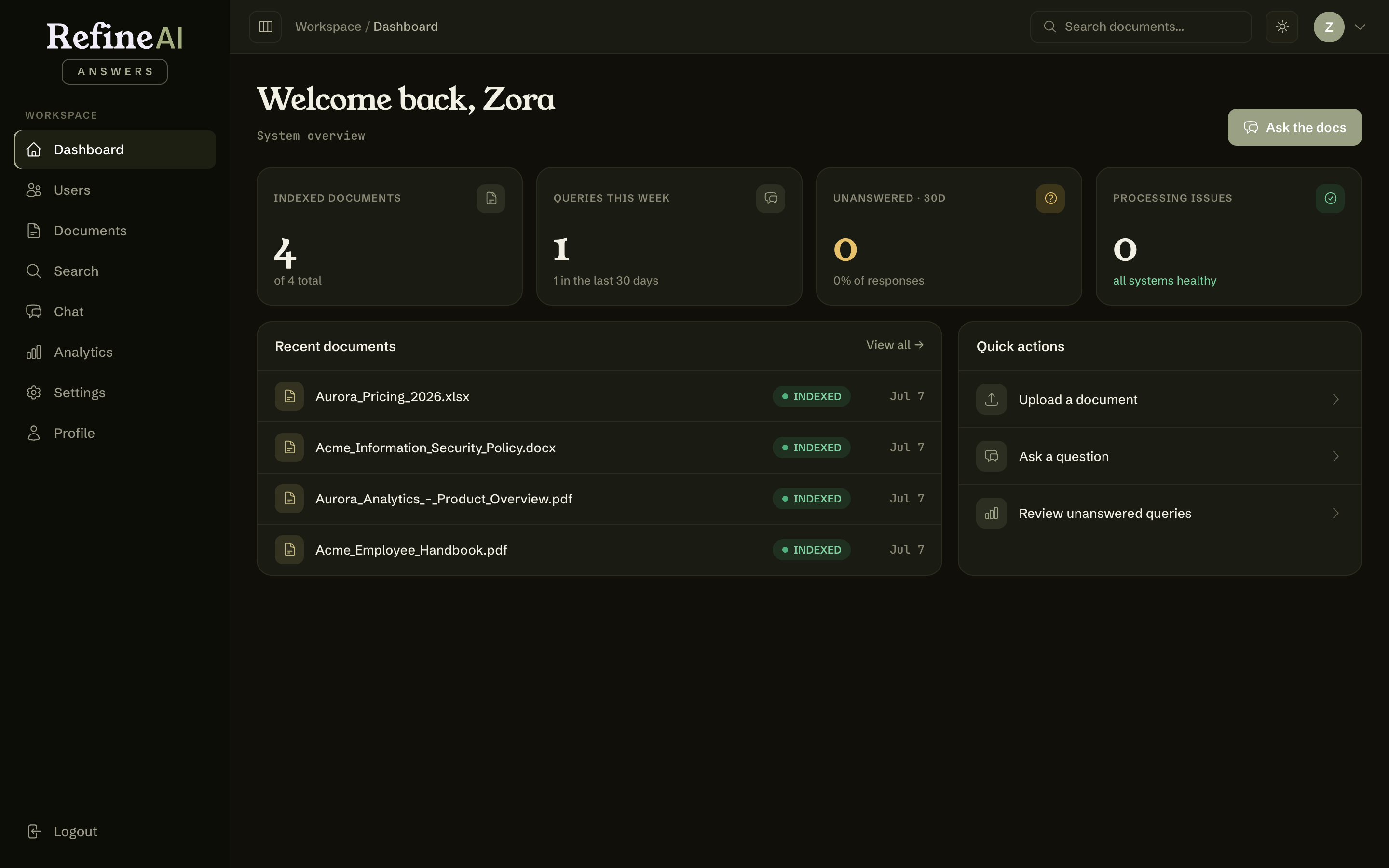Click Logout in the sidebar
1389x868 pixels.
click(115, 831)
